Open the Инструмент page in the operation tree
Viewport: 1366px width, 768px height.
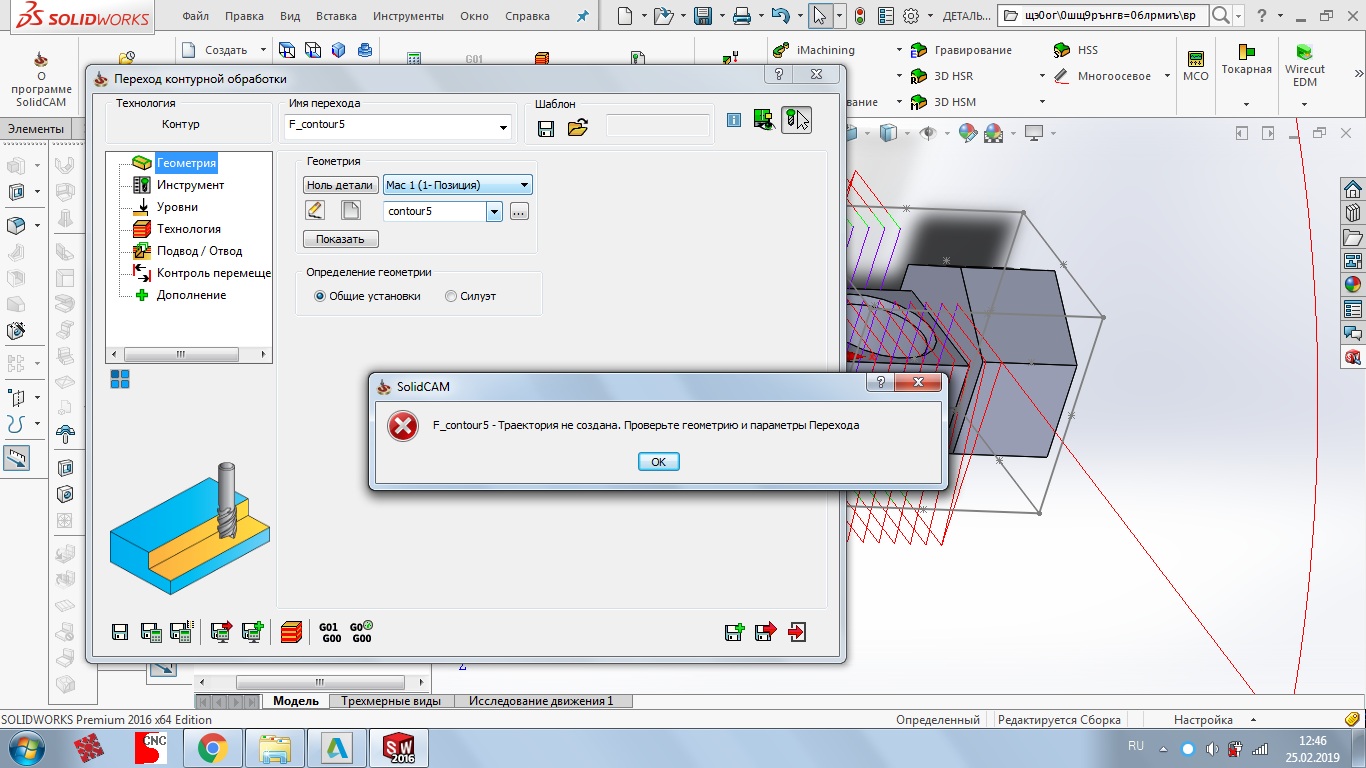tap(190, 185)
